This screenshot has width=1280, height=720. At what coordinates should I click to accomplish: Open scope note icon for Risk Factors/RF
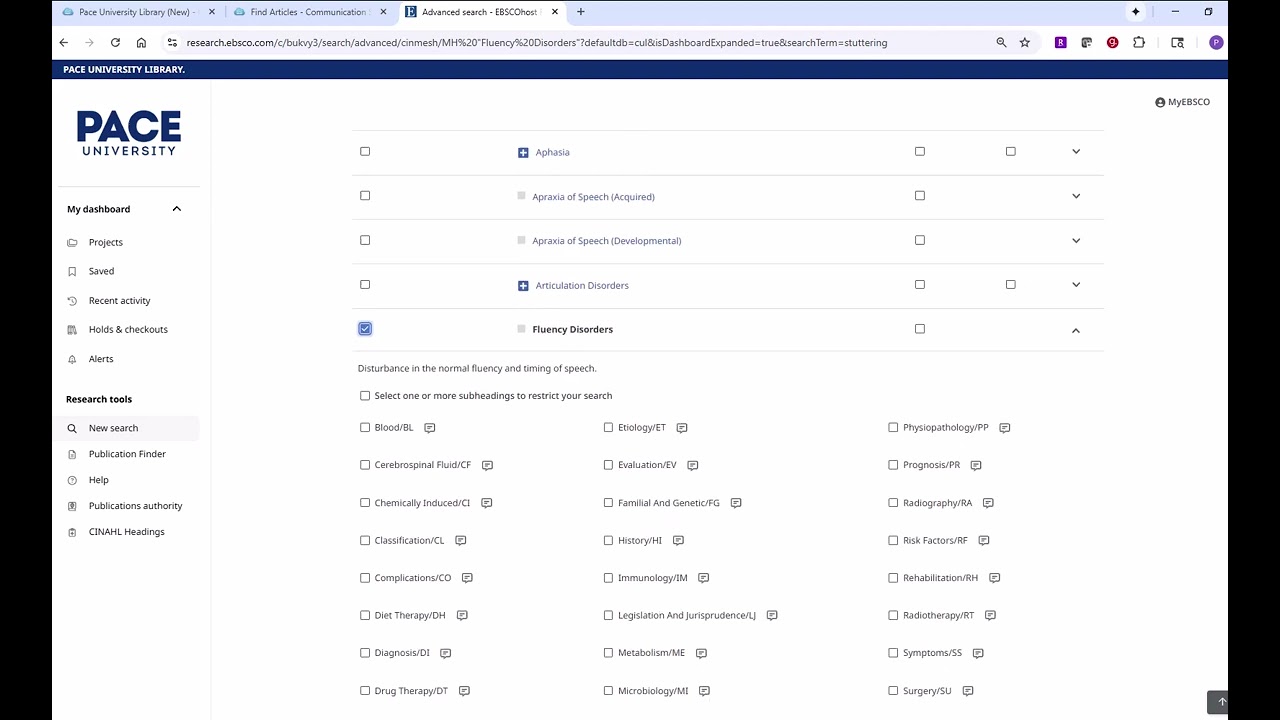pyautogui.click(x=984, y=541)
